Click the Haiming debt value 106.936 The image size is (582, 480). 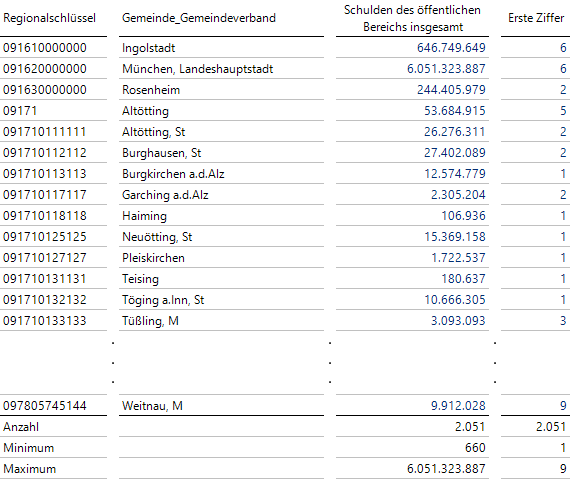(x=463, y=216)
